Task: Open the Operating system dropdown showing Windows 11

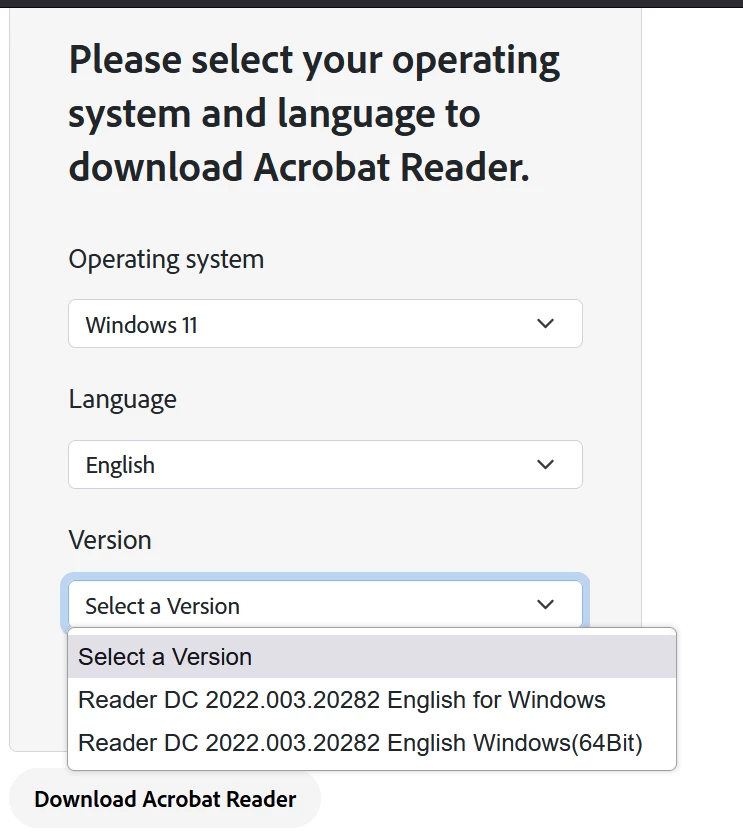Action: pyautogui.click(x=325, y=324)
